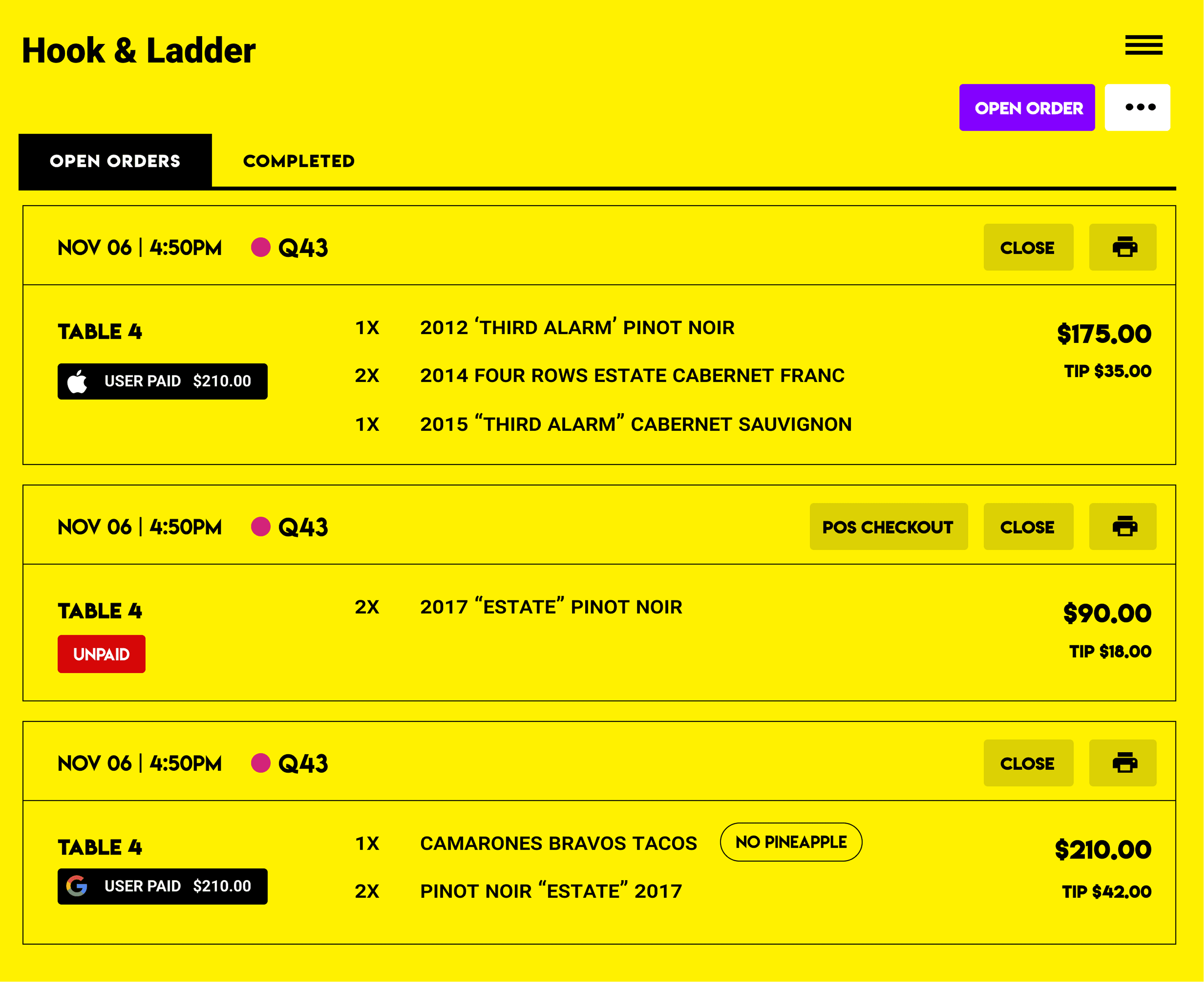Select the Open Orders tab
1204x982 pixels.
115,161
